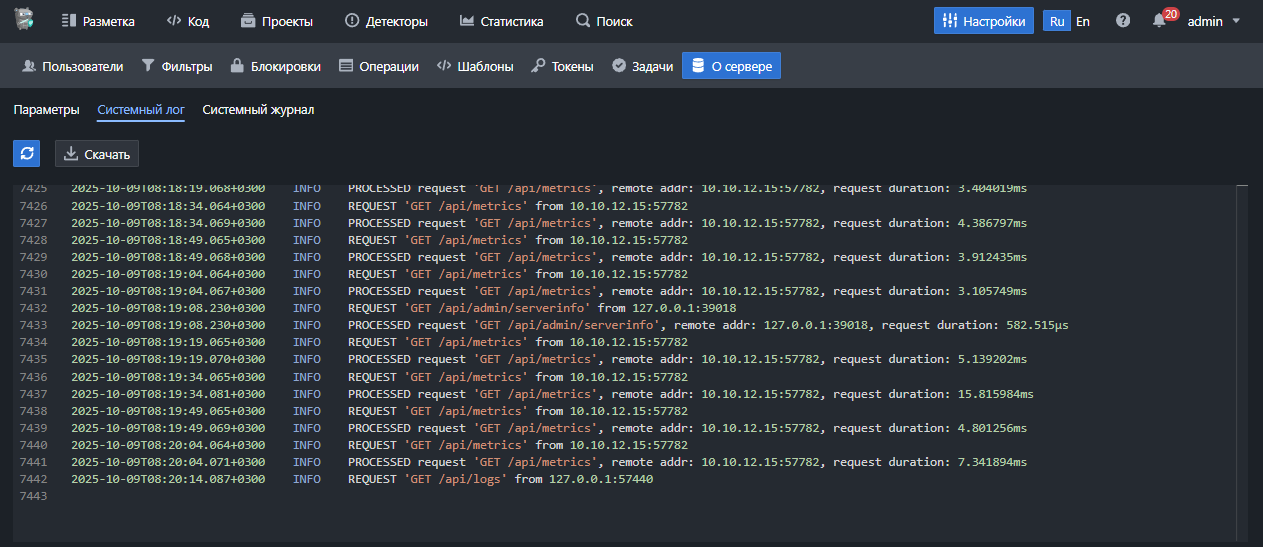Viewport: 1263px width, 547px height.
Task: Select the Системный лог tab
Action: 141,110
